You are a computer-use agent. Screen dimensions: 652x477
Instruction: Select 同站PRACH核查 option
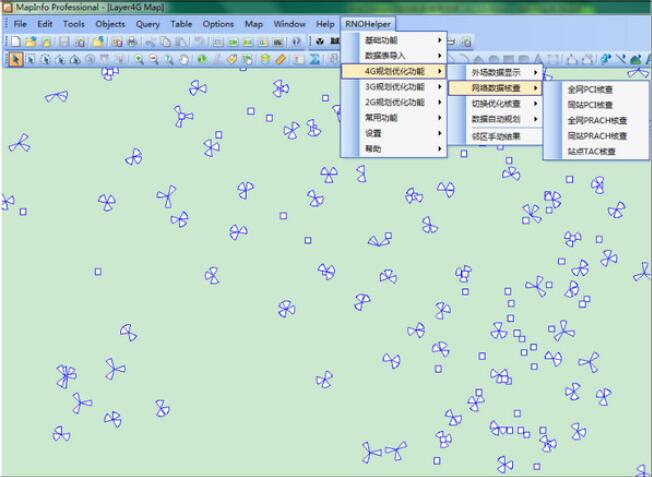(x=596, y=136)
